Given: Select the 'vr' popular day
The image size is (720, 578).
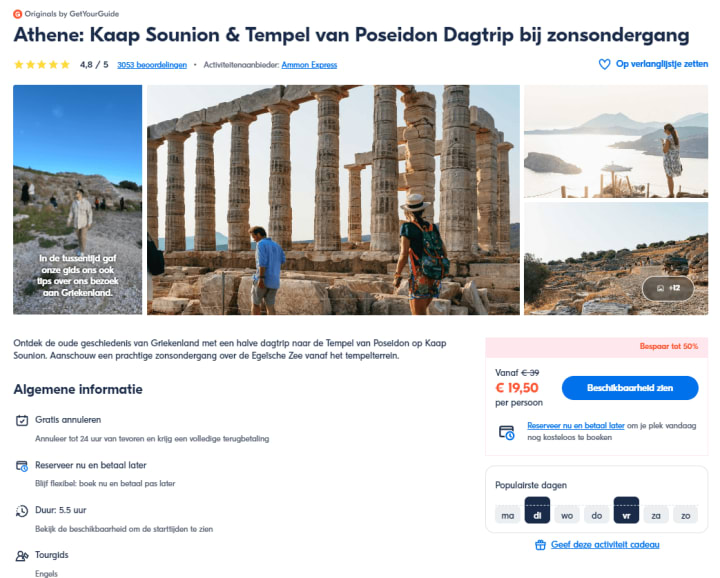Looking at the screenshot, I should point(626,510).
